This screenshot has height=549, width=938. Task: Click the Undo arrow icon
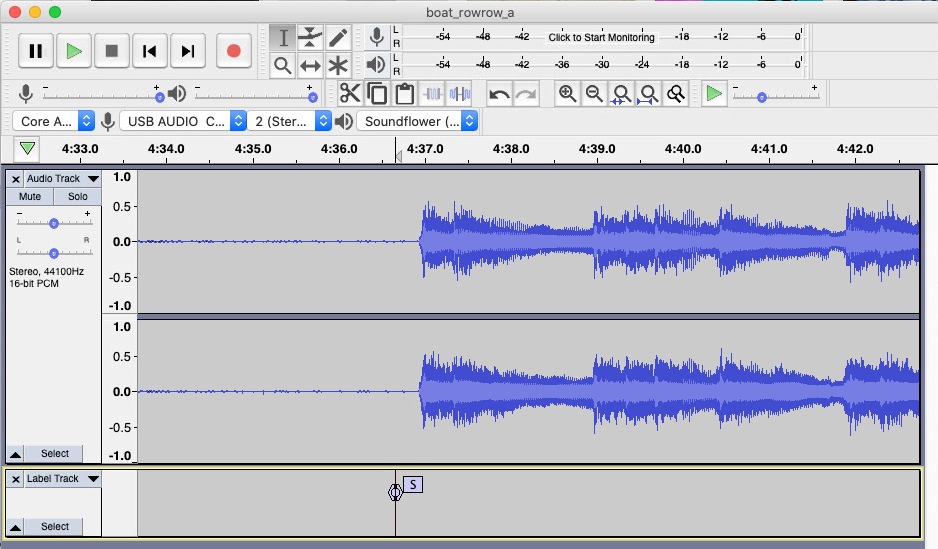(x=499, y=94)
